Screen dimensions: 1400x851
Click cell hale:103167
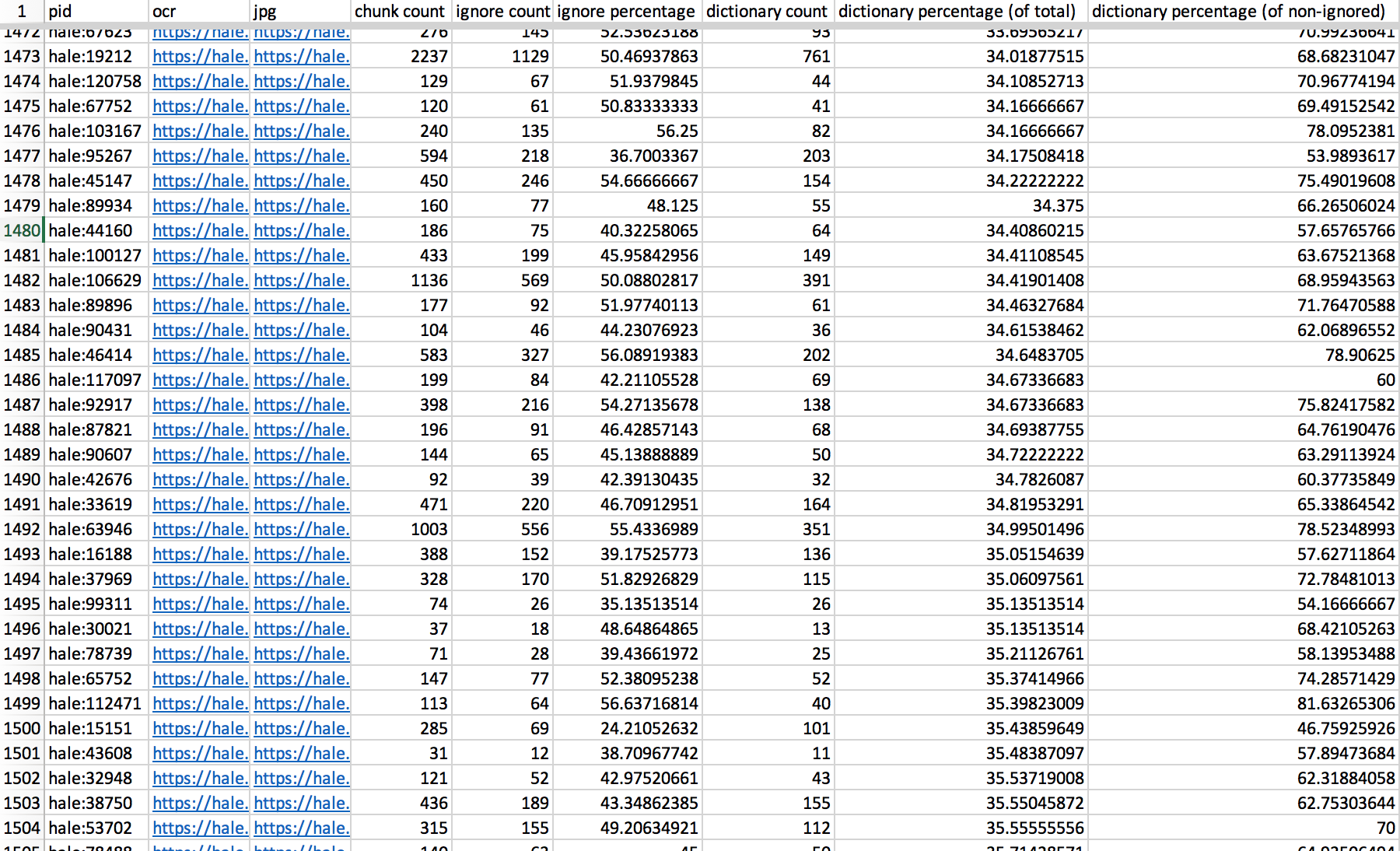pyautogui.click(x=96, y=131)
